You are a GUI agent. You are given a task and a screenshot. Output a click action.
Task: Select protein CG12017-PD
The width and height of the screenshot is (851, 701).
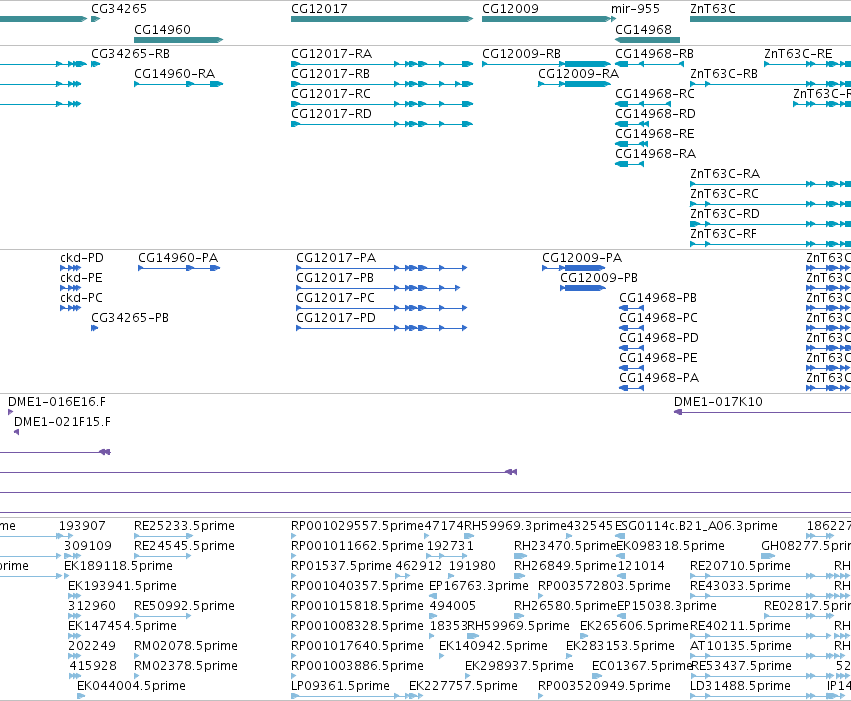[x=335, y=318]
